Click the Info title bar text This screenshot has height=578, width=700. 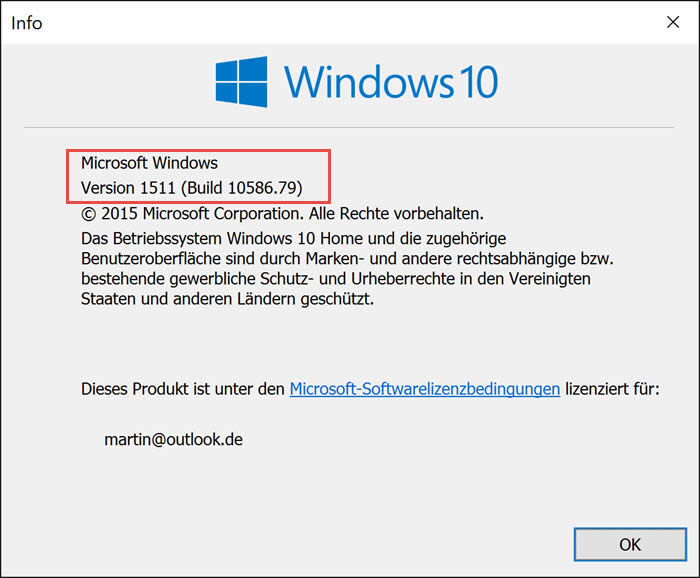tap(27, 22)
